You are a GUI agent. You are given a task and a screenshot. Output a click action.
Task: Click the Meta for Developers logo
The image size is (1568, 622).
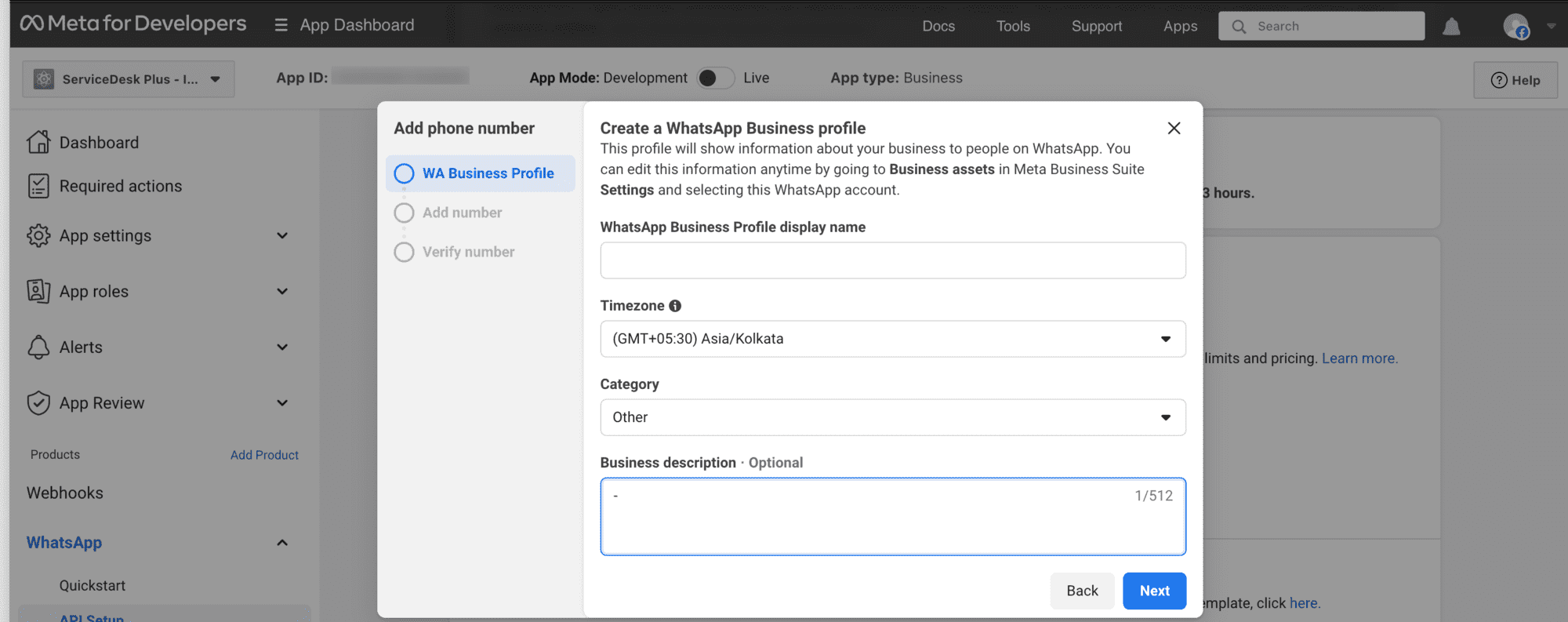pyautogui.click(x=133, y=24)
